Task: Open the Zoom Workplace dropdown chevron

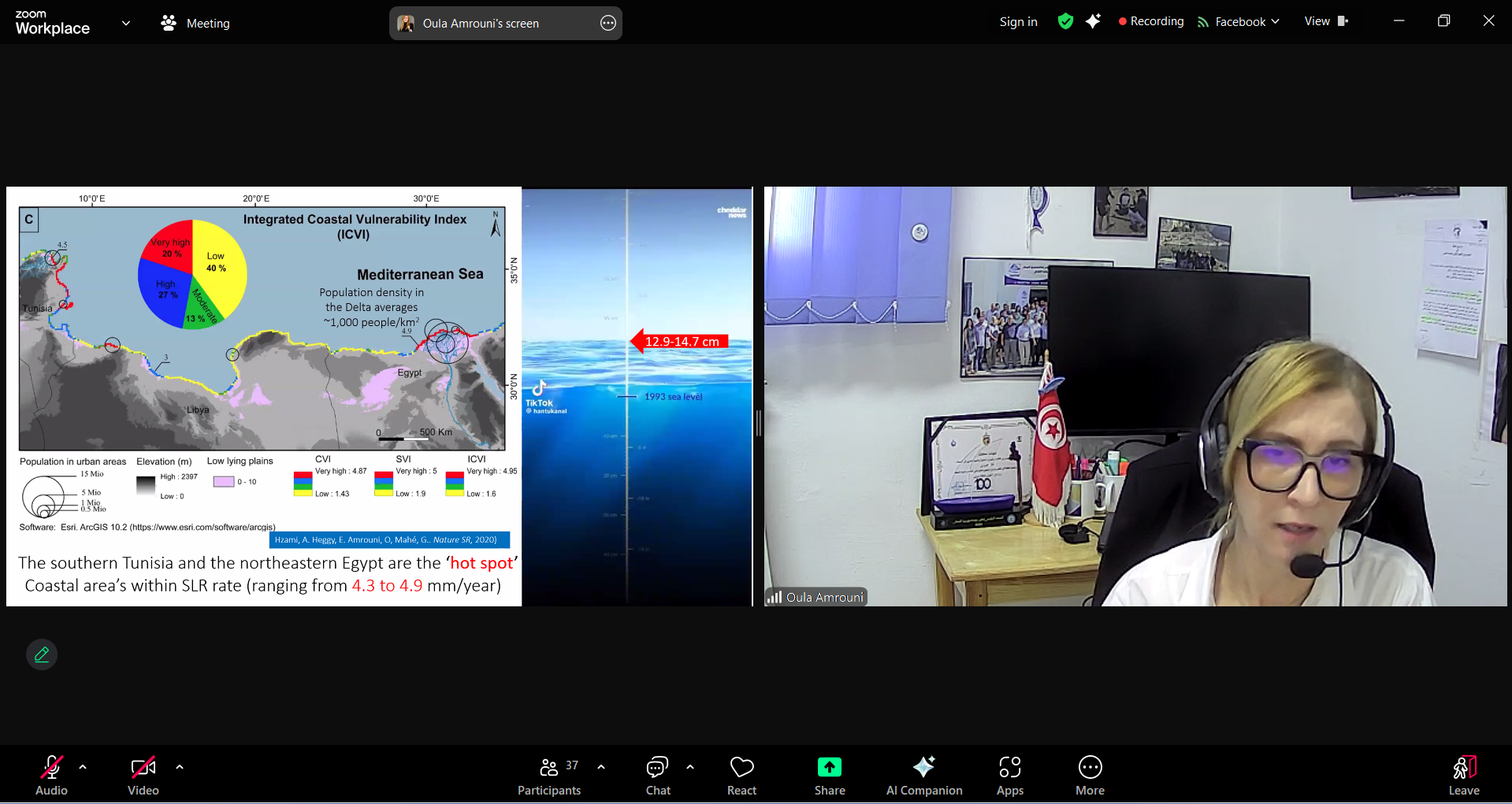Action: pyautogui.click(x=126, y=23)
